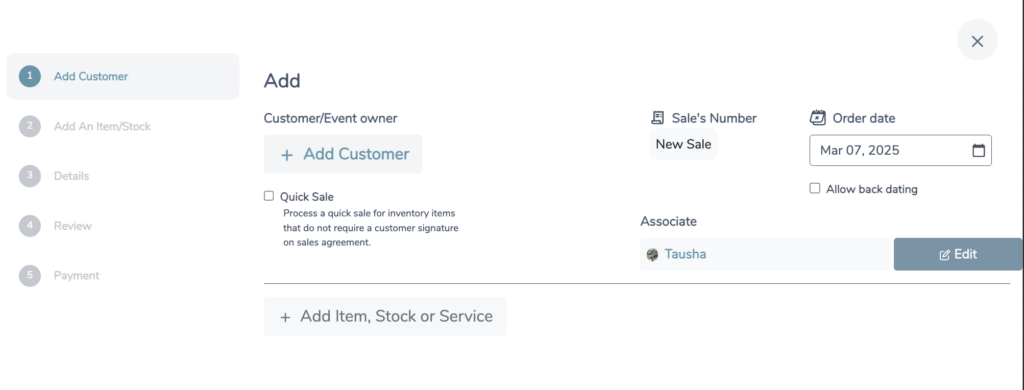Close the Add sale dialog
The height and width of the screenshot is (390, 1024).
click(x=977, y=41)
